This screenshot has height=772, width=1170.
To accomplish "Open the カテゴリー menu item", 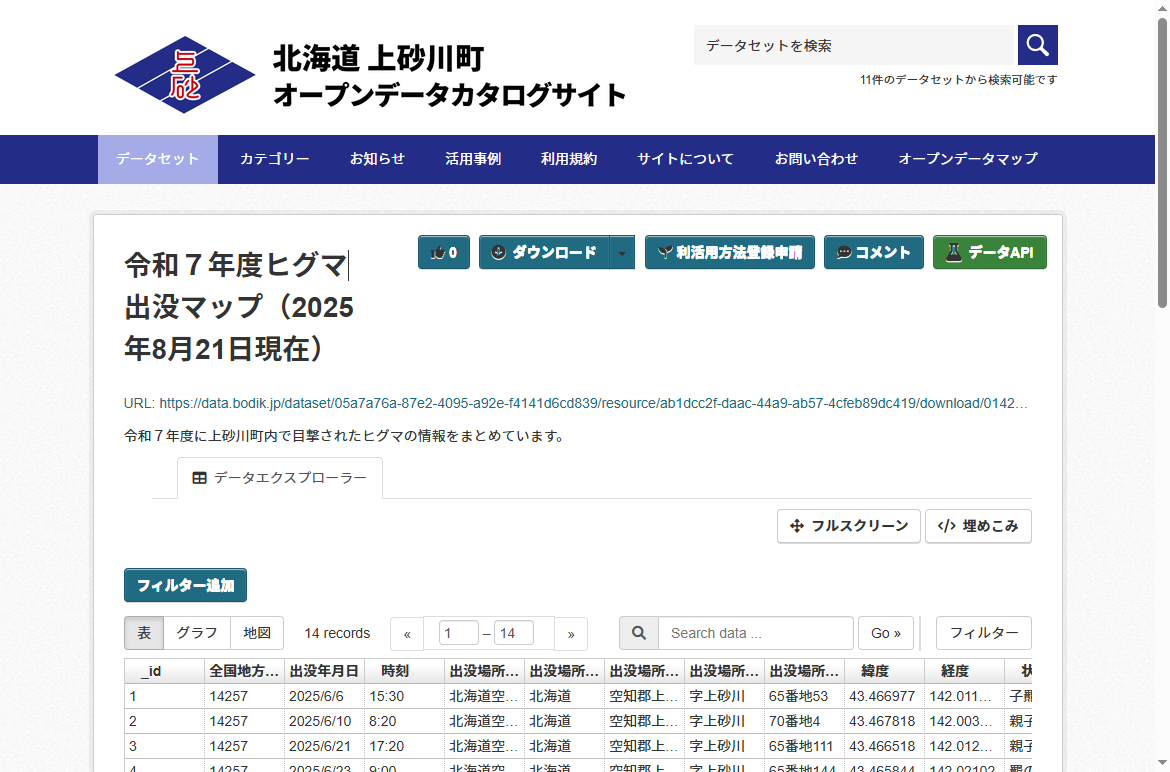I will point(274,159).
